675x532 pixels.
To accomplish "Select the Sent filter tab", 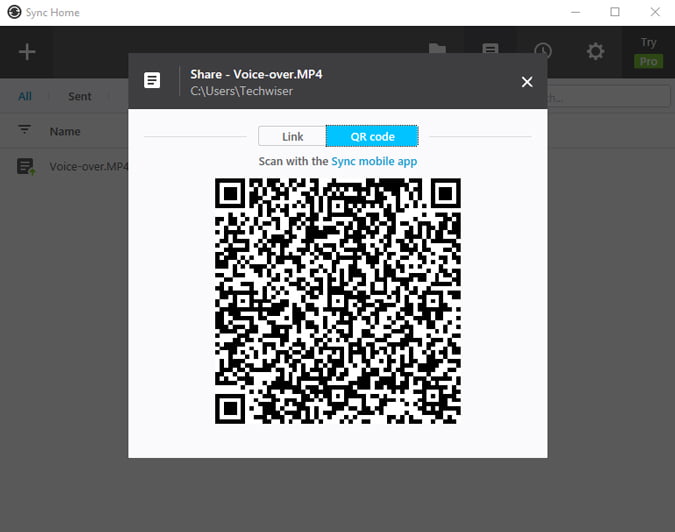I will (x=80, y=96).
